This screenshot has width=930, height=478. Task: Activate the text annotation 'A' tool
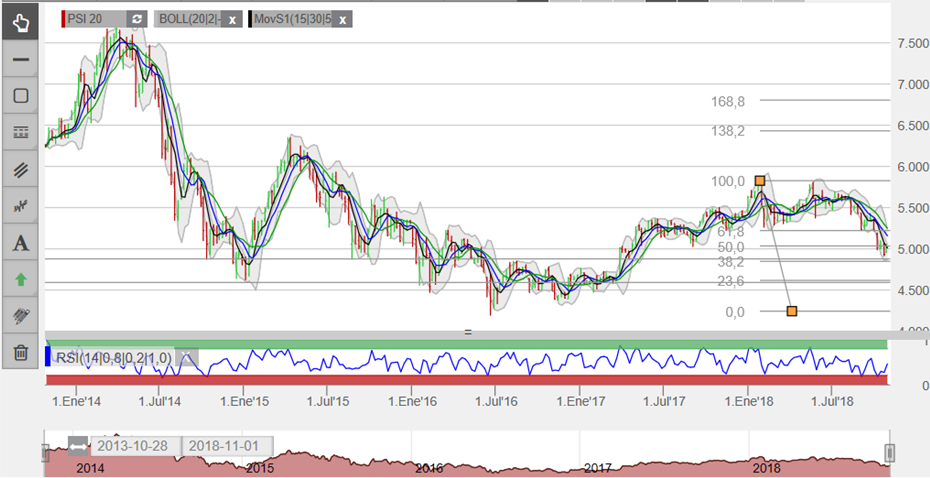click(x=21, y=243)
